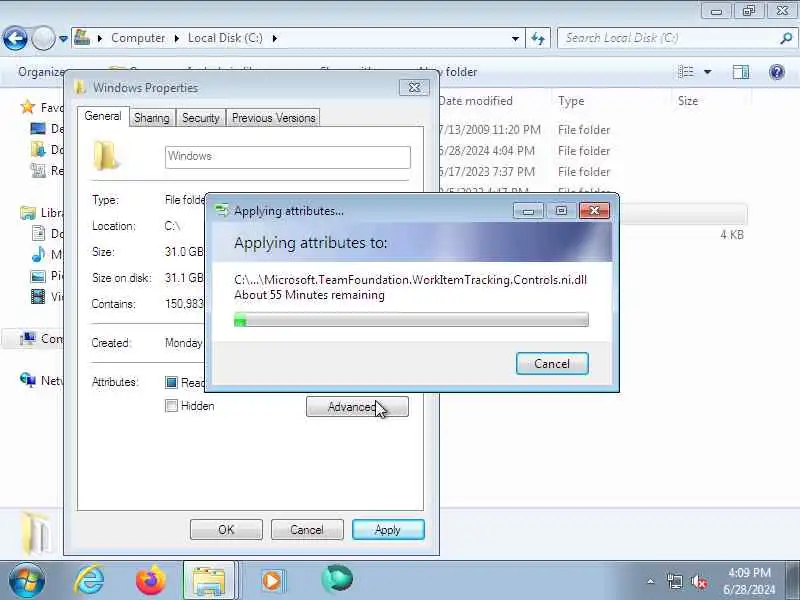Sort by the Size column header
Viewport: 800px width, 600px height.
pos(688,101)
